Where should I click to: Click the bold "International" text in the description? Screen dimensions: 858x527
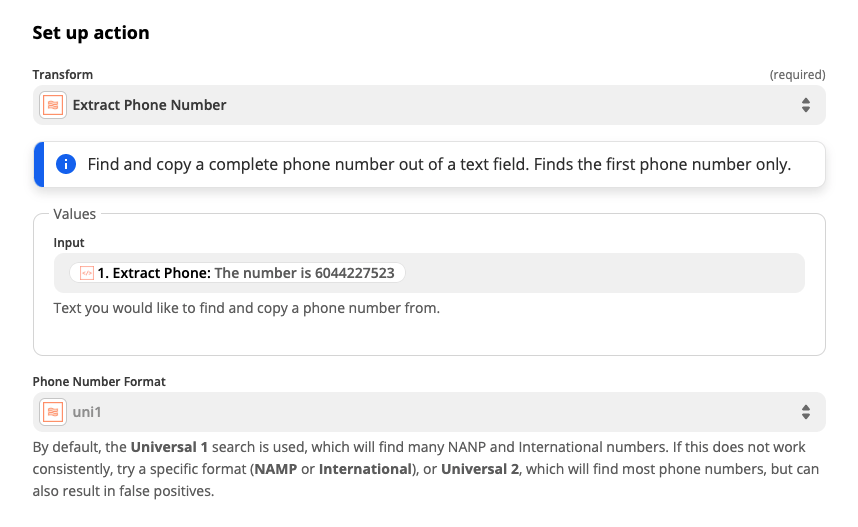click(x=365, y=469)
